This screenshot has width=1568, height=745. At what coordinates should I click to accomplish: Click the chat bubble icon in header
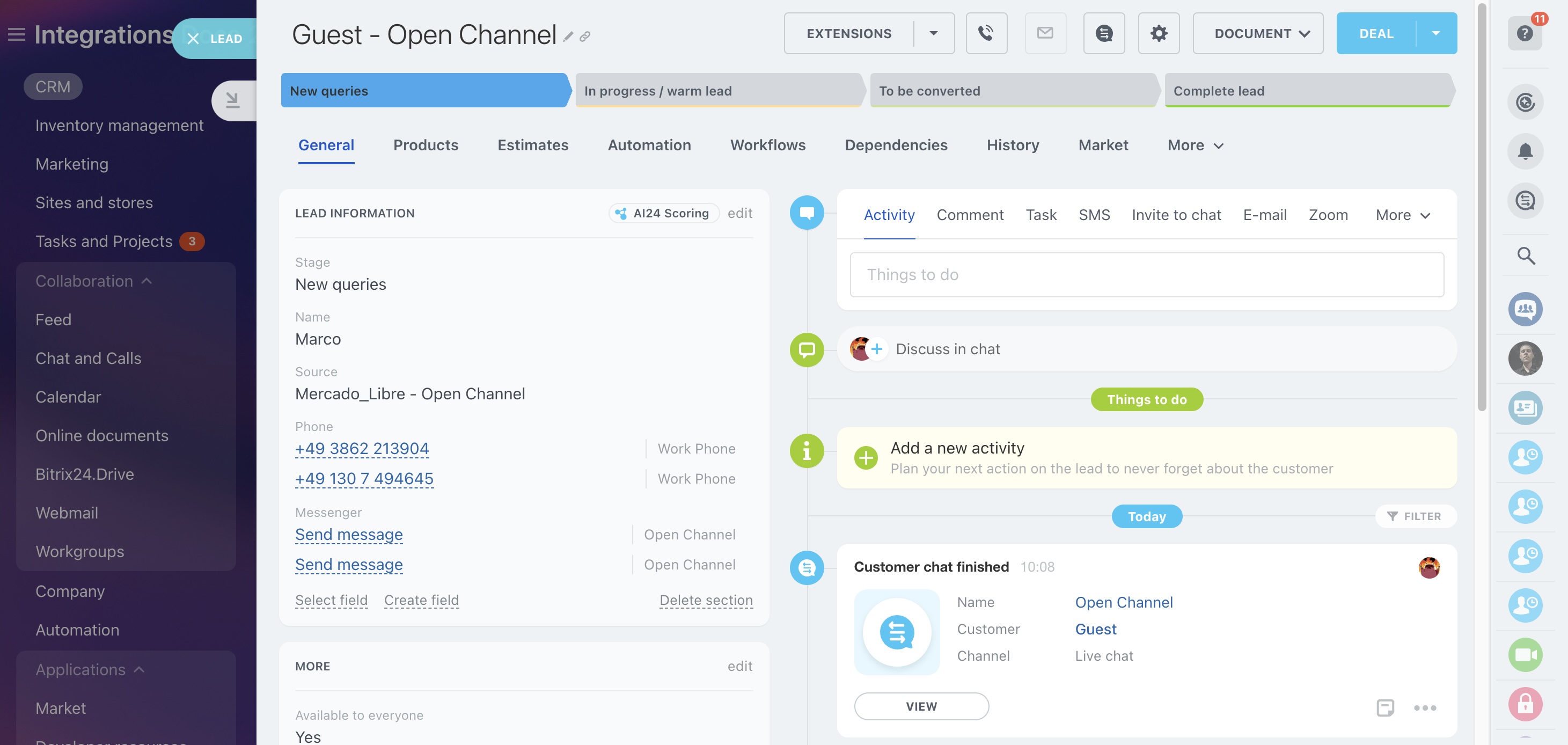coord(1104,33)
